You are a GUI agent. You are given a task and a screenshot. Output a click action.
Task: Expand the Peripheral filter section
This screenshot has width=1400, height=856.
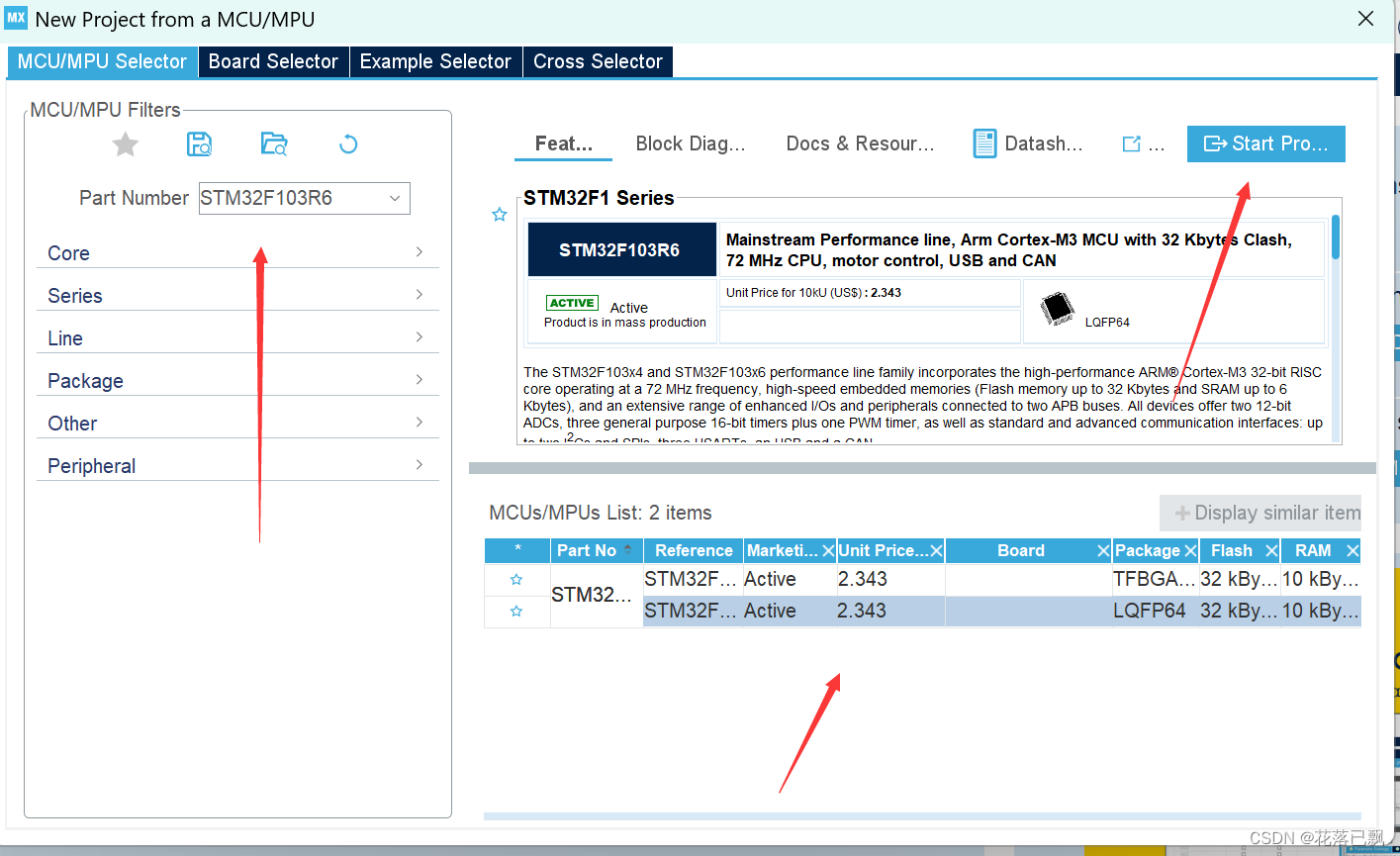click(x=237, y=465)
